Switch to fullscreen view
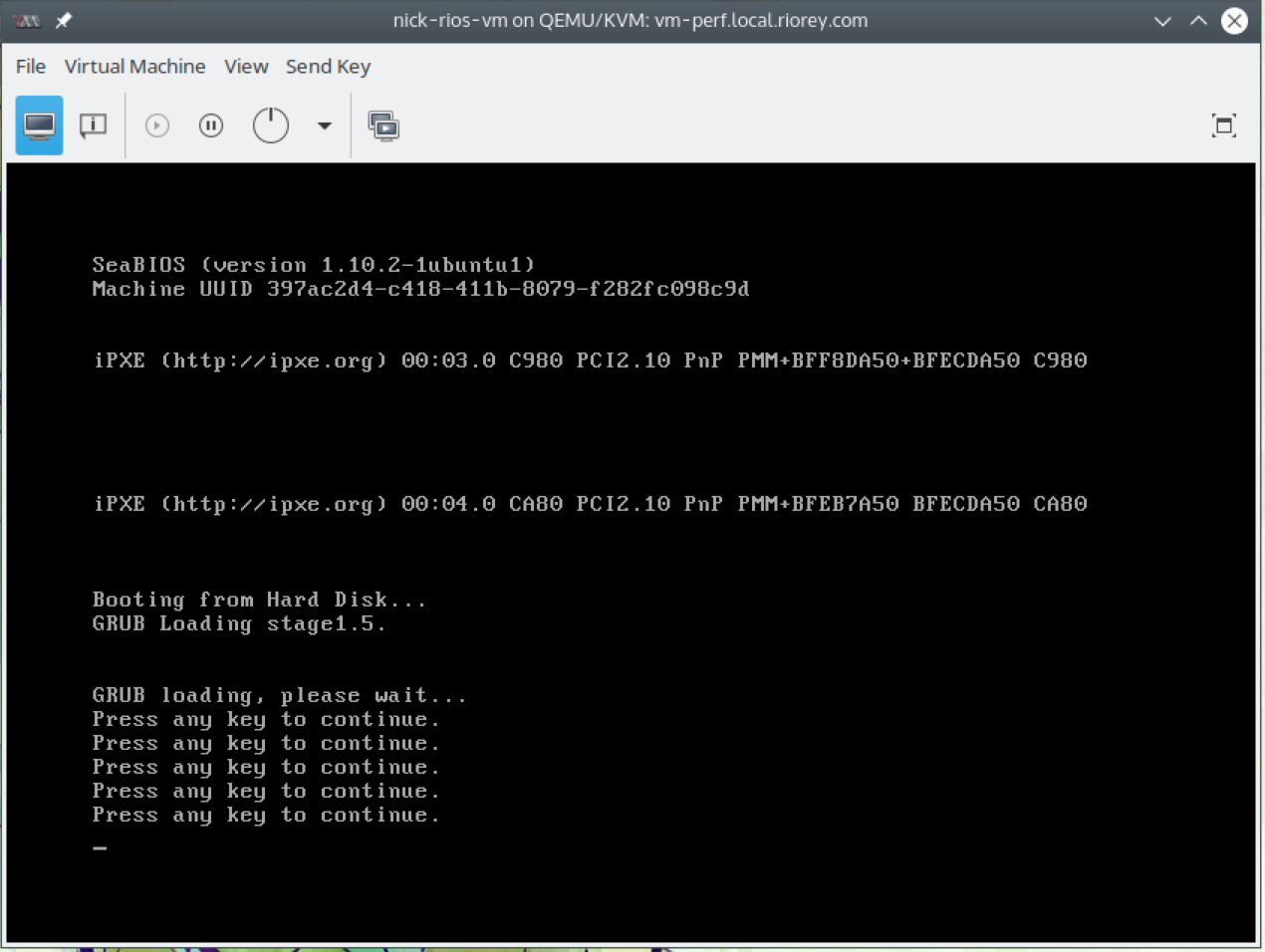1265x952 pixels. 1224,125
